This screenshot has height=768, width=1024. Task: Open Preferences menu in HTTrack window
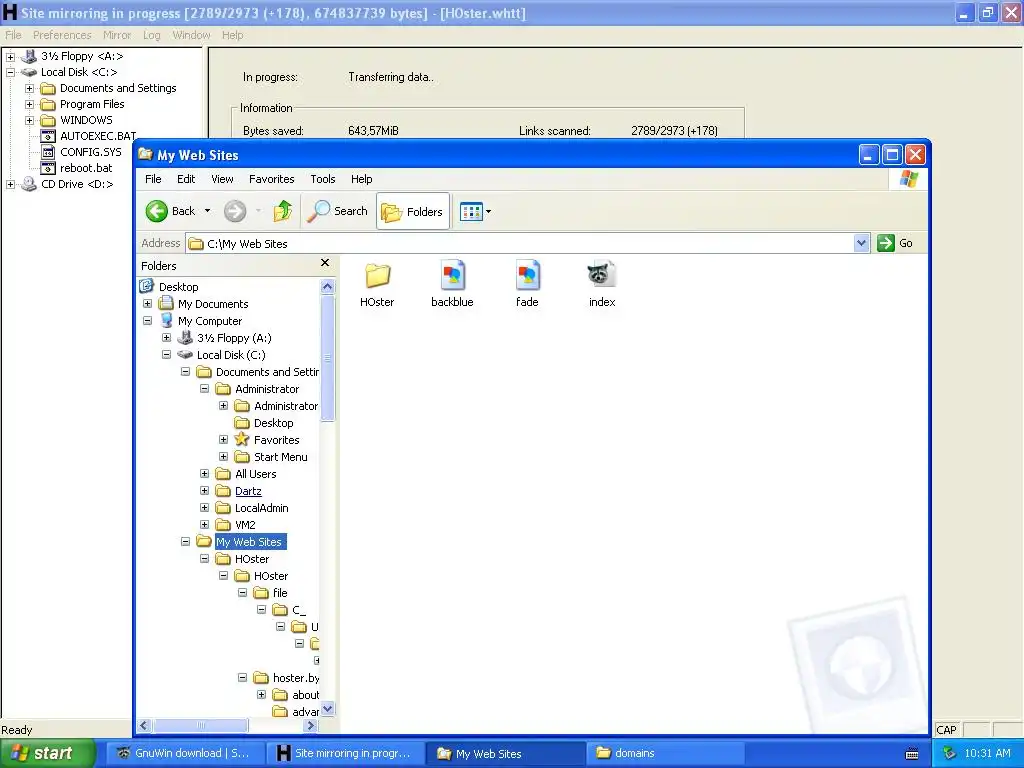[62, 35]
